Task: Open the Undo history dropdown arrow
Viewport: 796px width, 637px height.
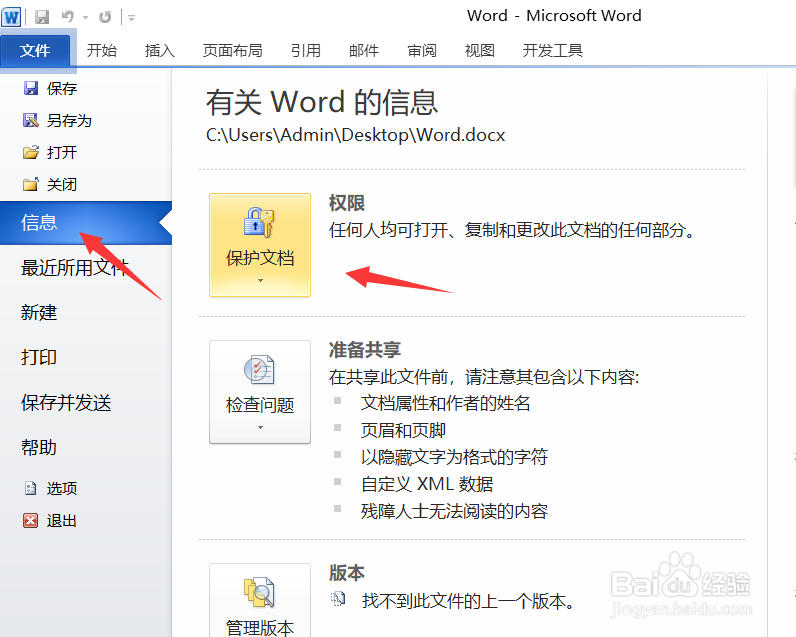Action: tap(86, 18)
